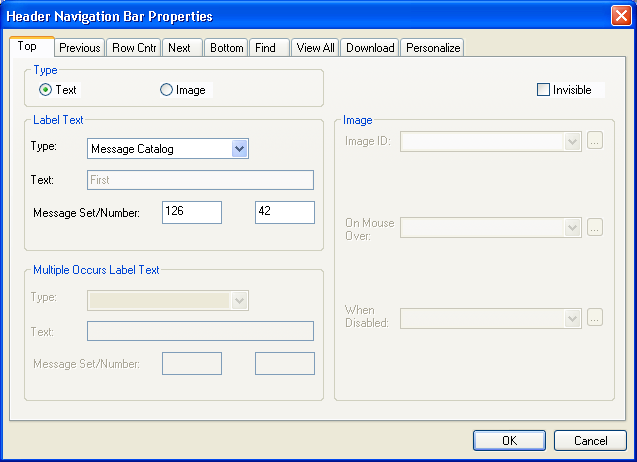This screenshot has width=637, height=462.
Task: Select the Image radio button
Action: 166,90
